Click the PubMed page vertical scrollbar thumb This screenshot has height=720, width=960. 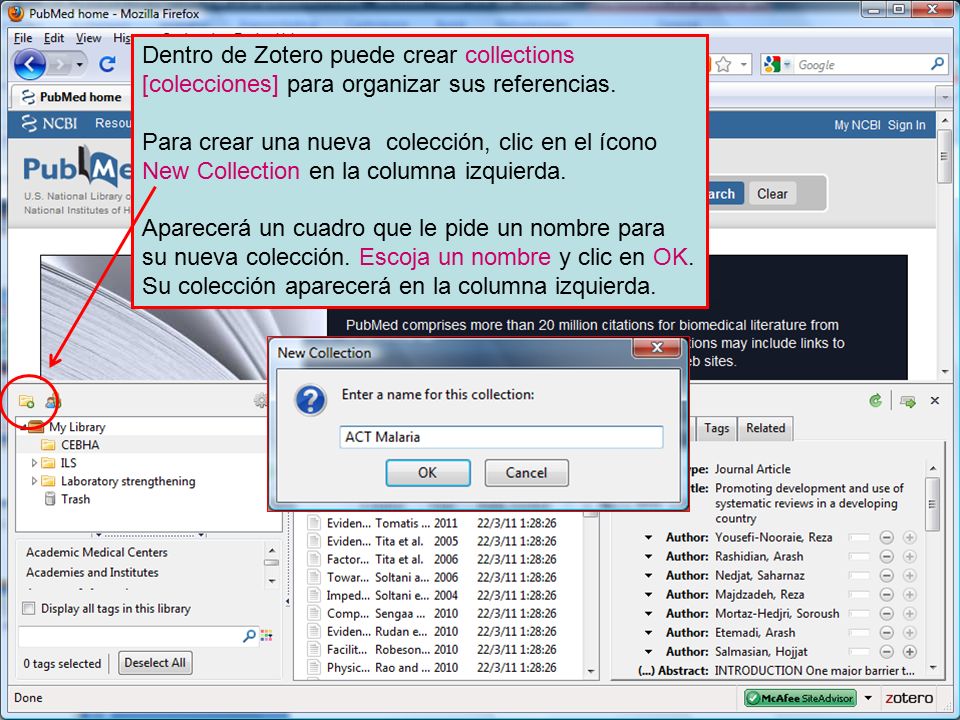[945, 156]
